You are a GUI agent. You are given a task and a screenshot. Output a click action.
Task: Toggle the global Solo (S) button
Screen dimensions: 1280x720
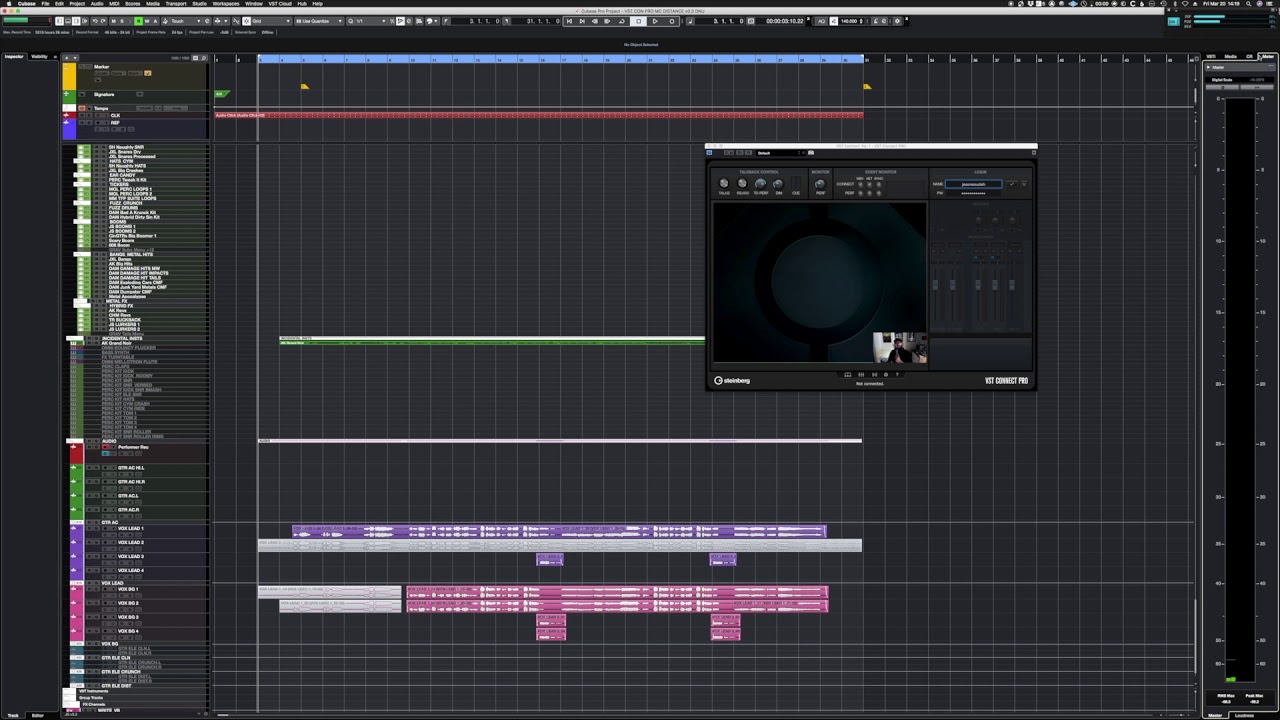122,21
